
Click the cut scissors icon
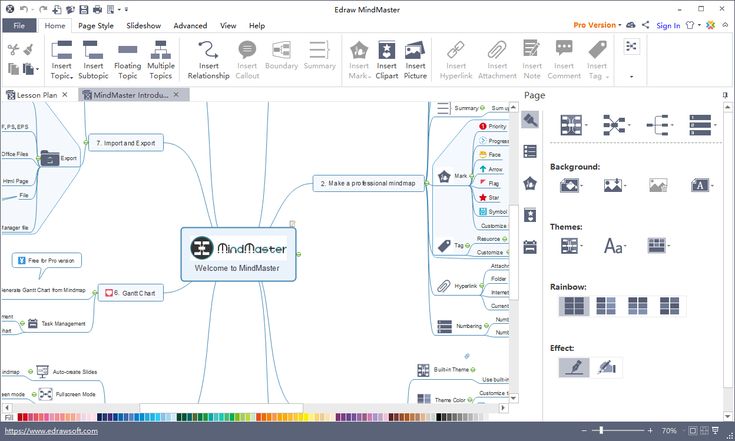(x=13, y=49)
